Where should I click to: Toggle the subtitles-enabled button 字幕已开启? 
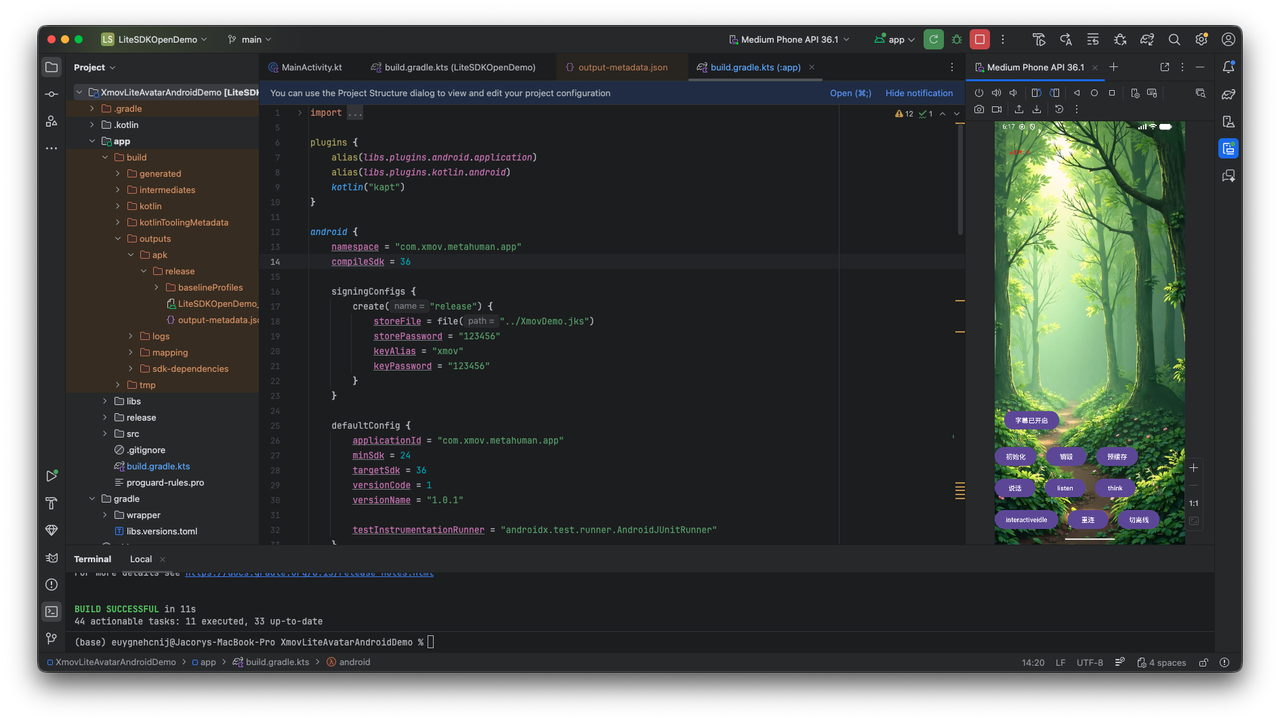1031,420
